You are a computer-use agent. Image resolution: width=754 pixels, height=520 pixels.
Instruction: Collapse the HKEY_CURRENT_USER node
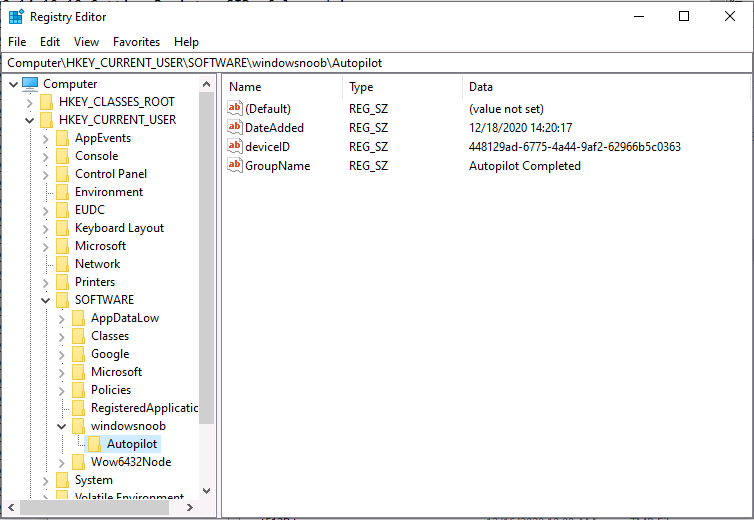click(x=29, y=120)
